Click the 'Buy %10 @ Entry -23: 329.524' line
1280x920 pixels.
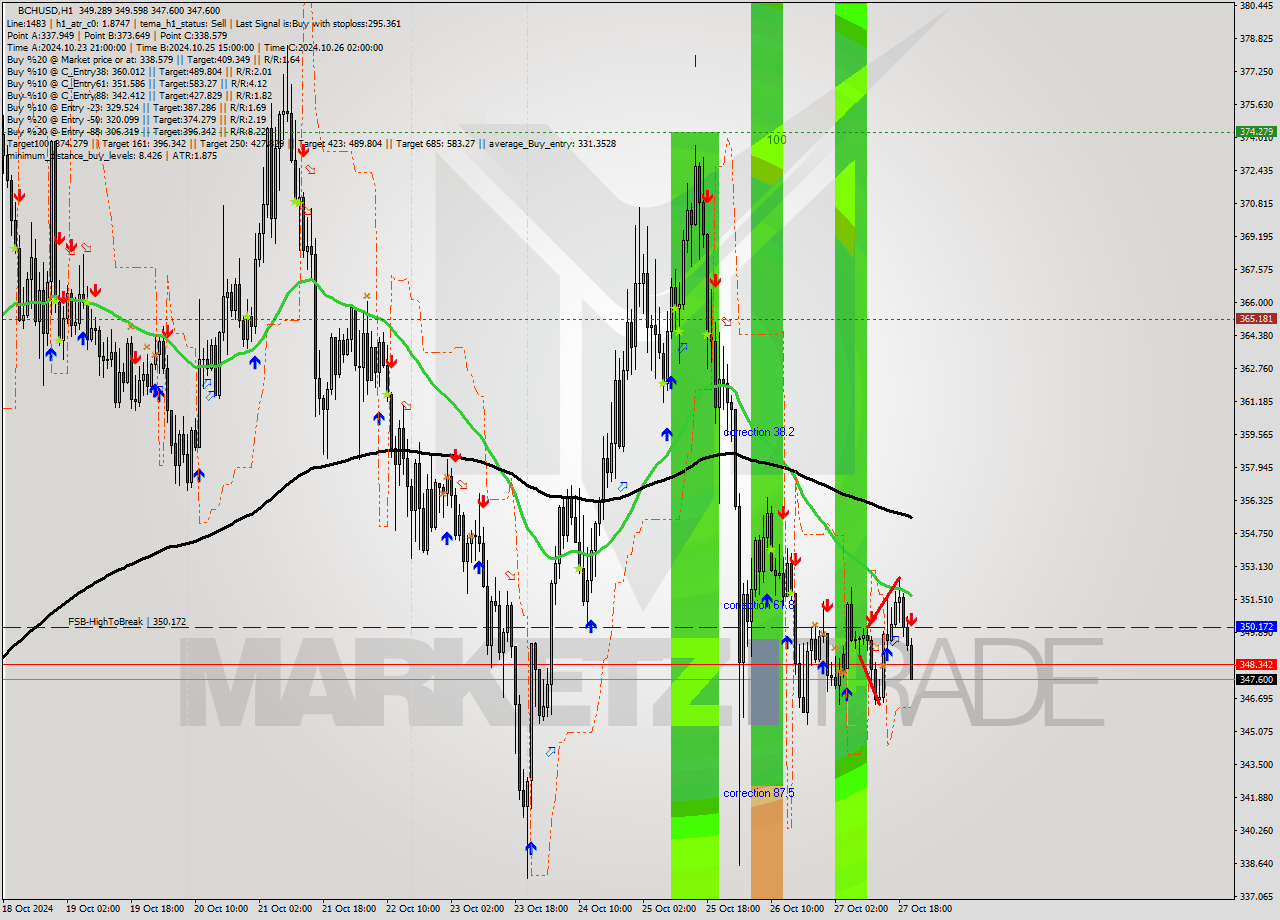pos(136,107)
